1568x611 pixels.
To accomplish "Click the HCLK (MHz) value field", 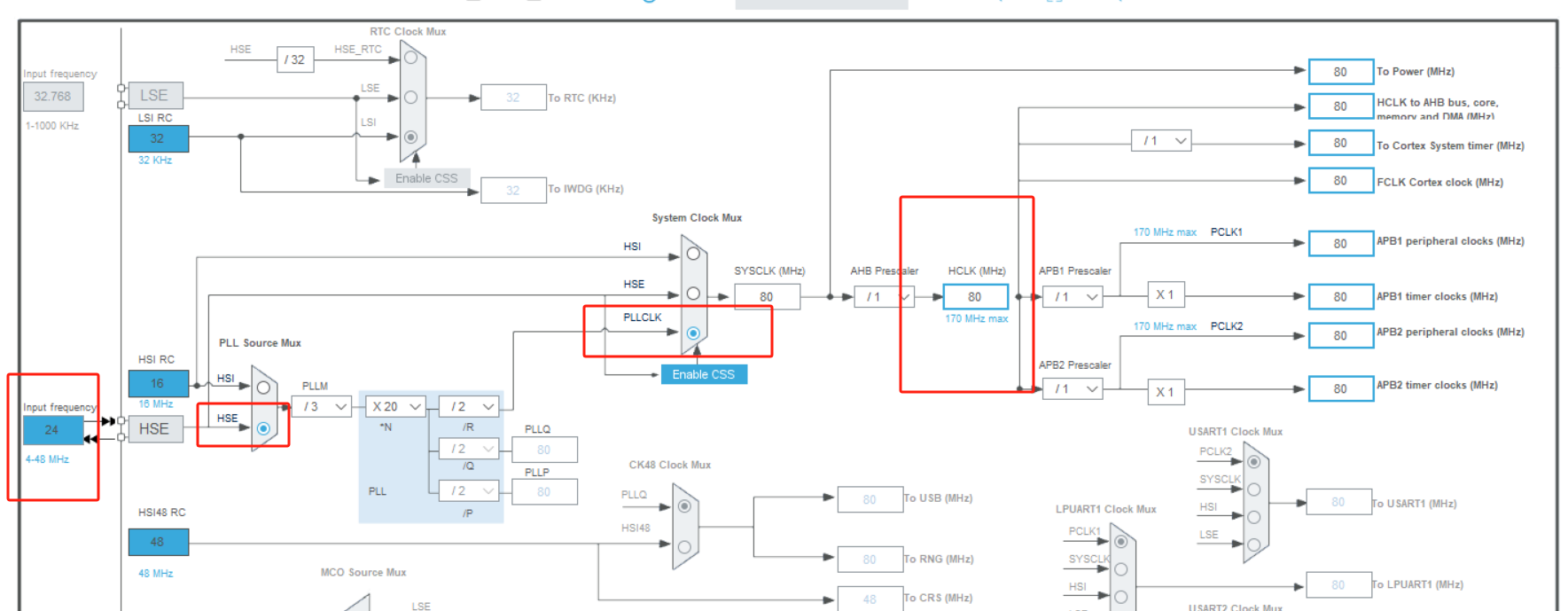I will (976, 297).
